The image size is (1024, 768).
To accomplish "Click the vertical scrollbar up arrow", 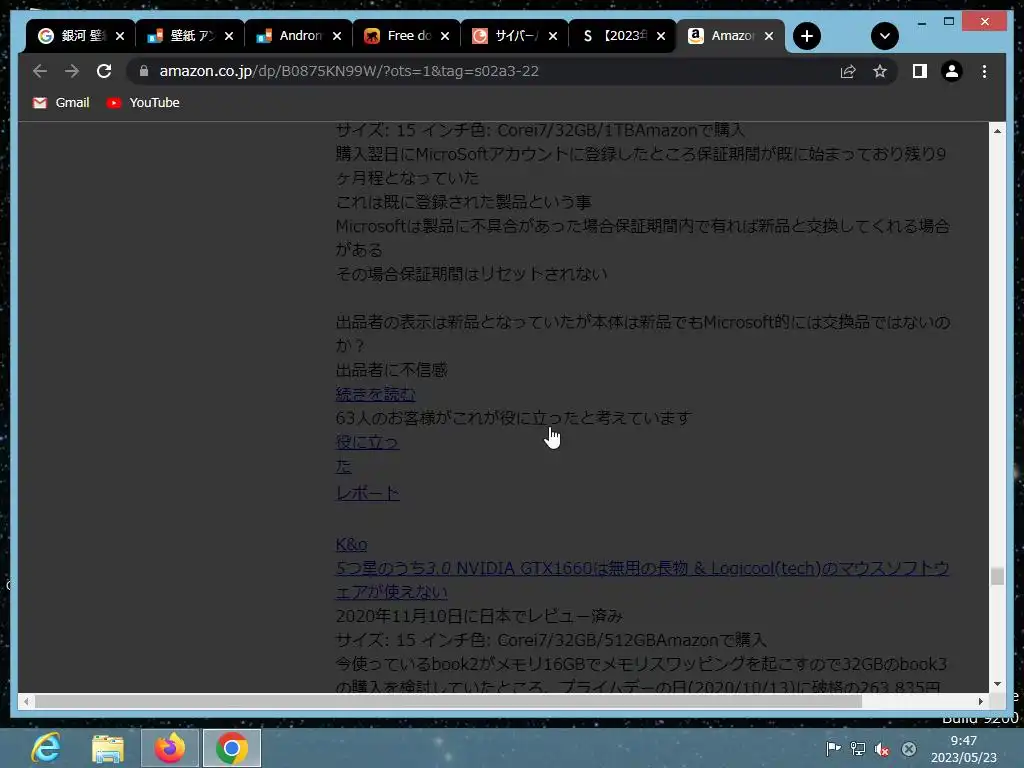I will pos(997,131).
